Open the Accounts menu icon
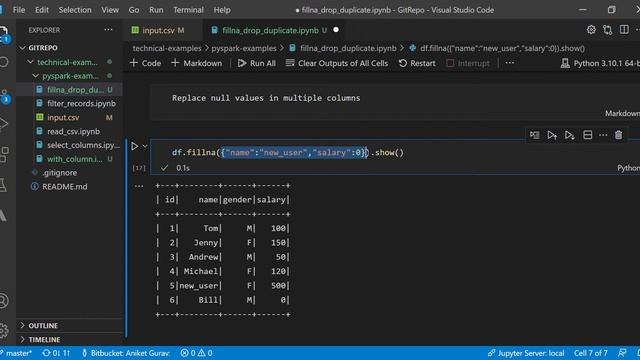The width and height of the screenshot is (640, 360). coord(3,301)
